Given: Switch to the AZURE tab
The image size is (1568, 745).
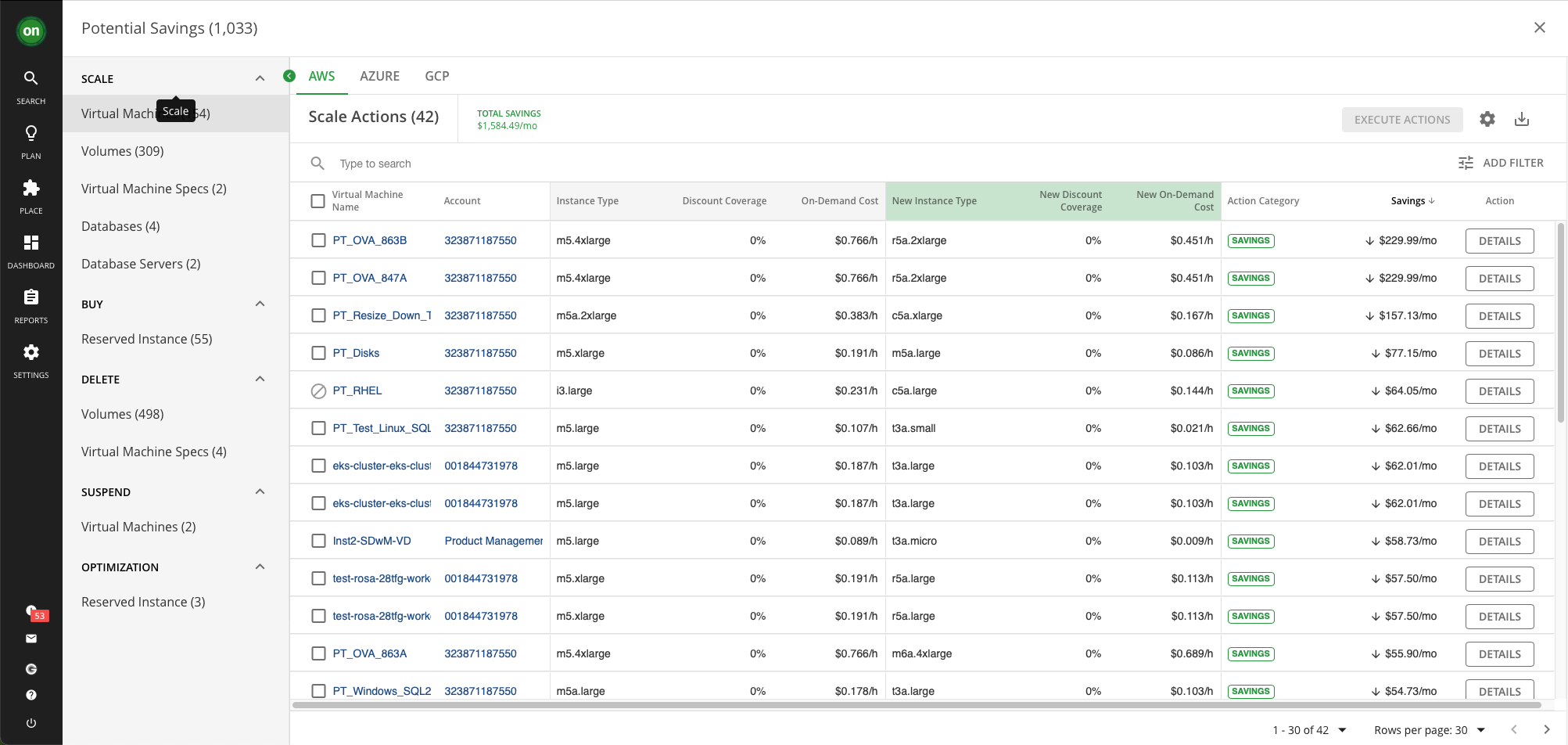Looking at the screenshot, I should pos(379,76).
